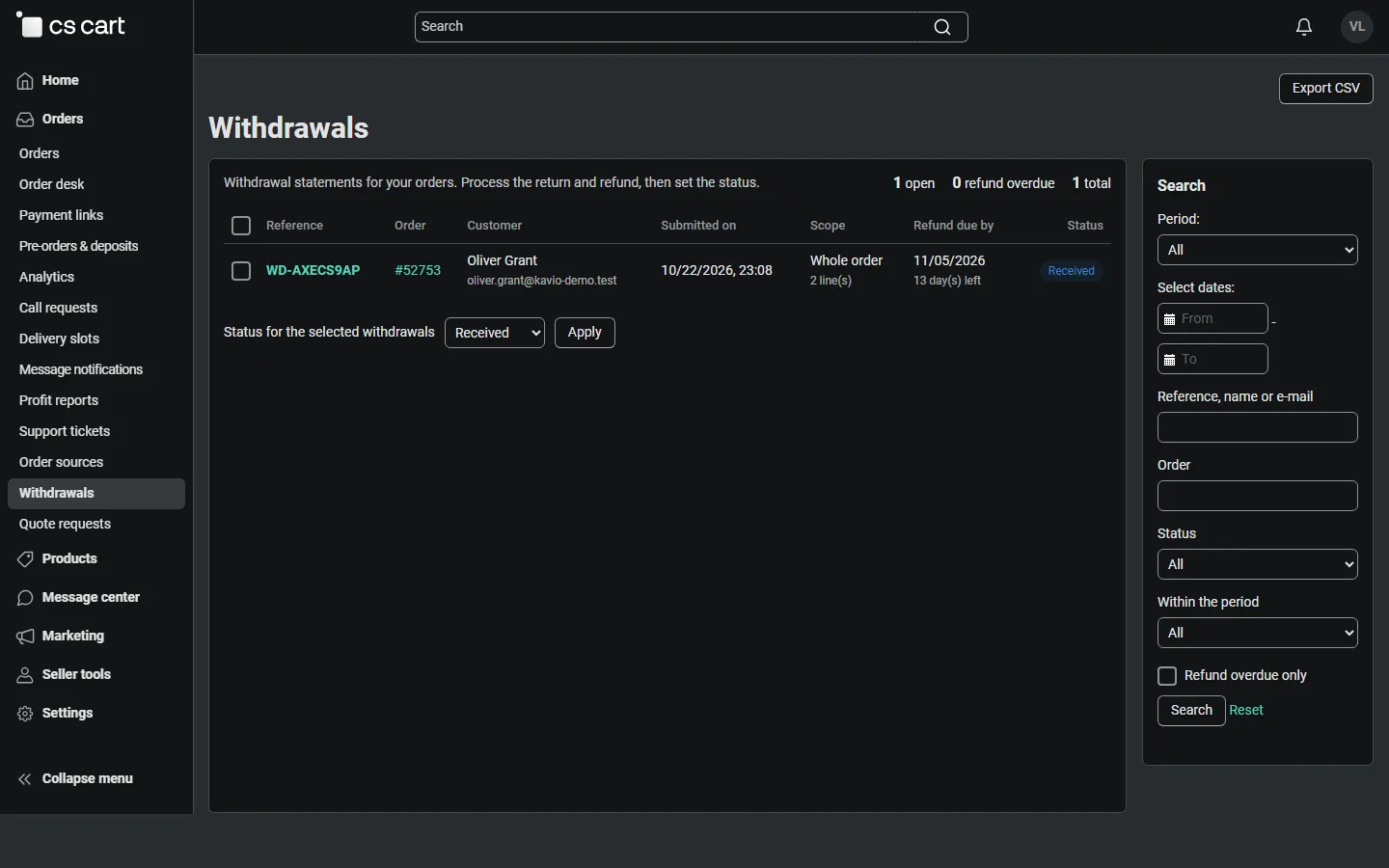Open the notifications bell
This screenshot has height=868, width=1389.
(x=1304, y=27)
